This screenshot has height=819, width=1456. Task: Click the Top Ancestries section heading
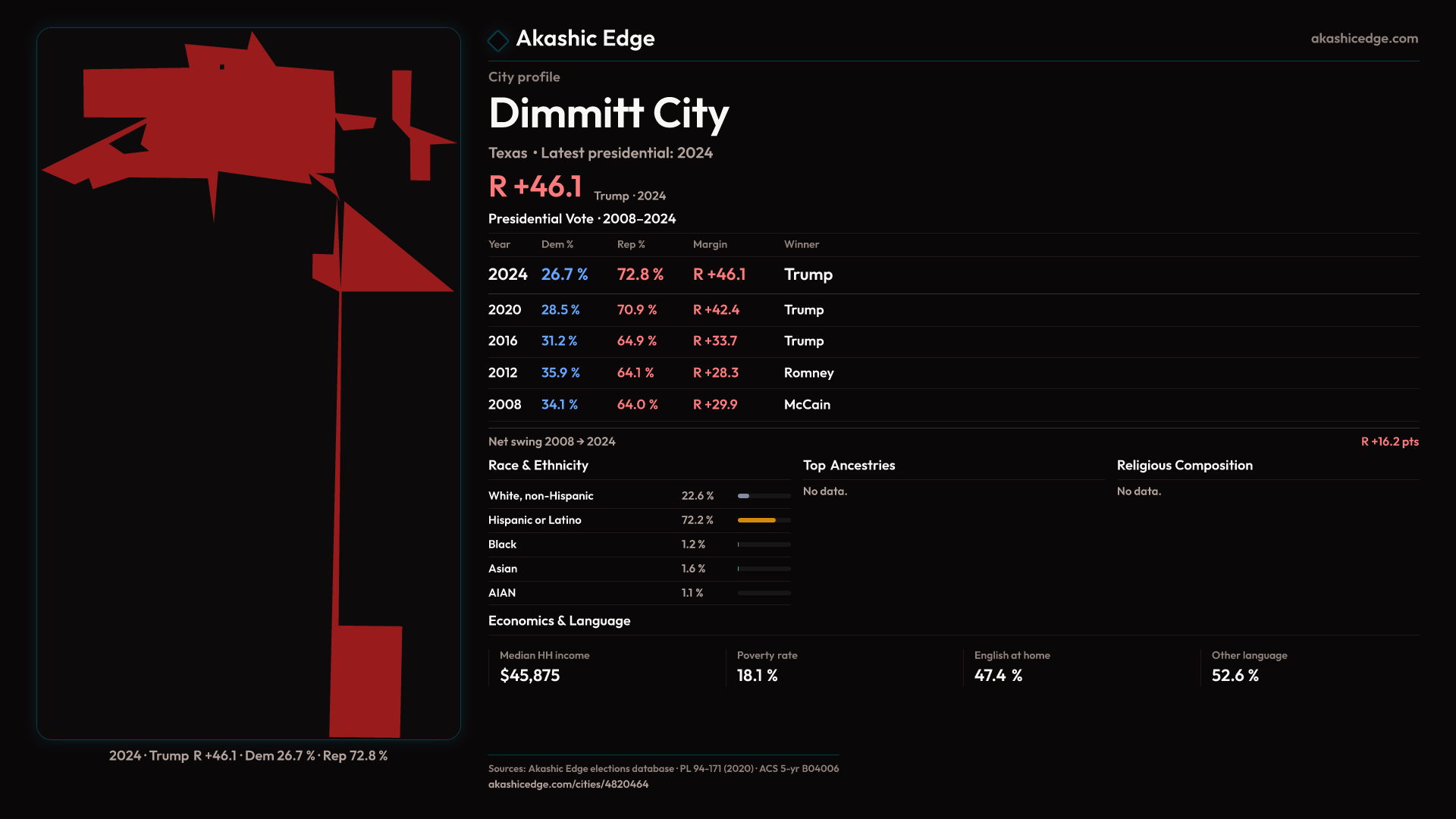click(849, 466)
